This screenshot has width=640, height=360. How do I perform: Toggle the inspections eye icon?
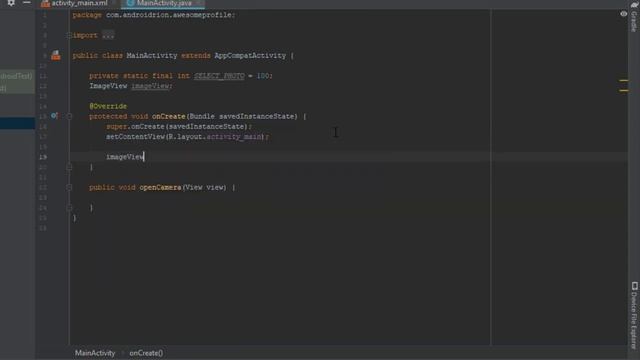(x=624, y=14)
